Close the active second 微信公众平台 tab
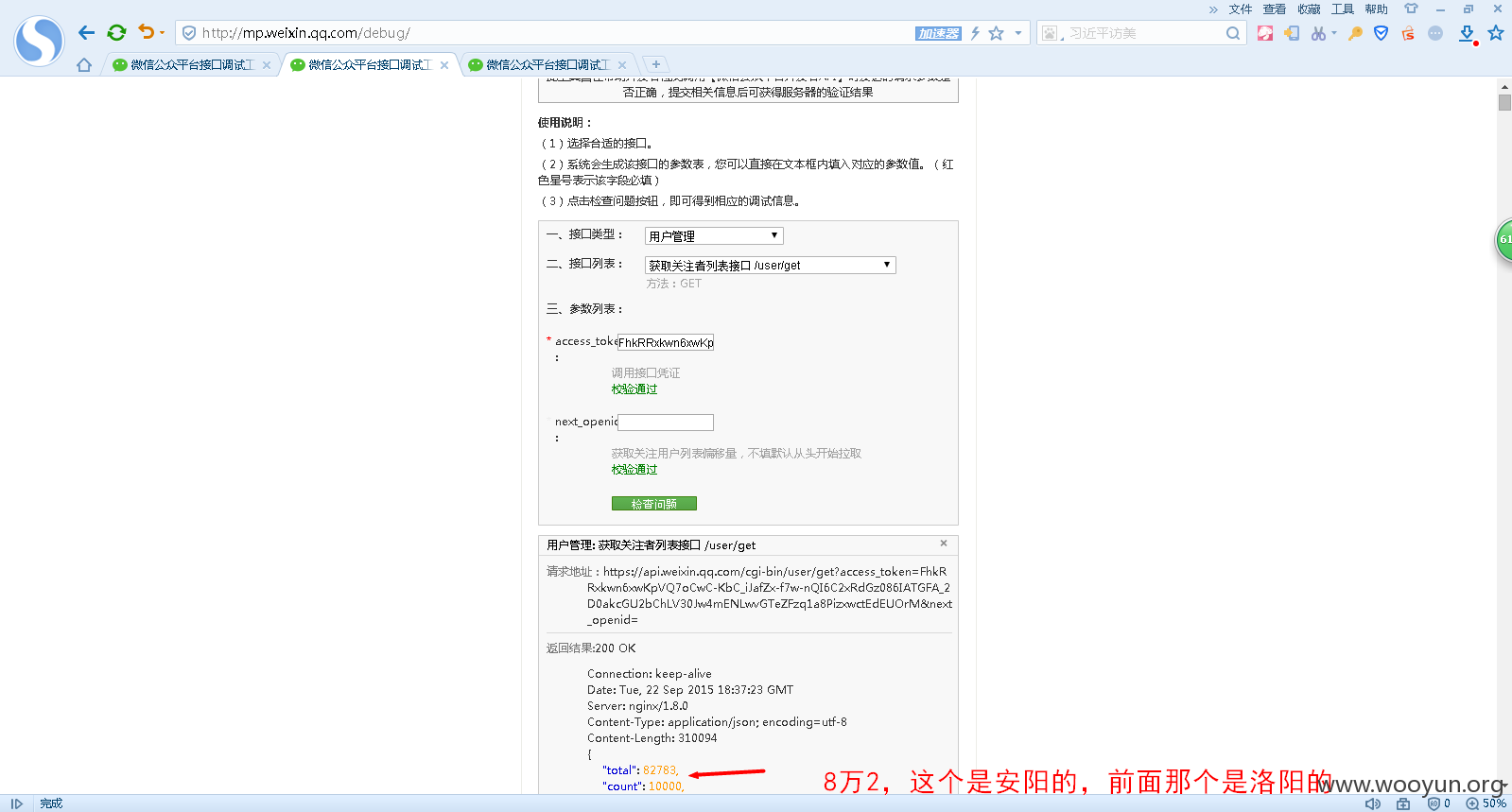Viewport: 1512px width, 812px height. point(444,65)
